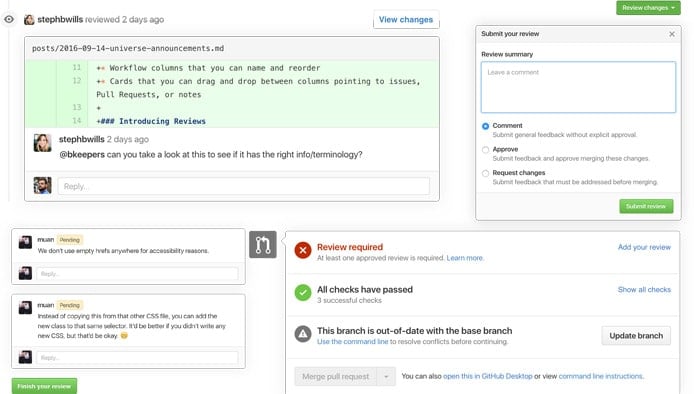This screenshot has width=694, height=394.
Task: Focus the Reply field under stephbwills comment
Action: 243,186
